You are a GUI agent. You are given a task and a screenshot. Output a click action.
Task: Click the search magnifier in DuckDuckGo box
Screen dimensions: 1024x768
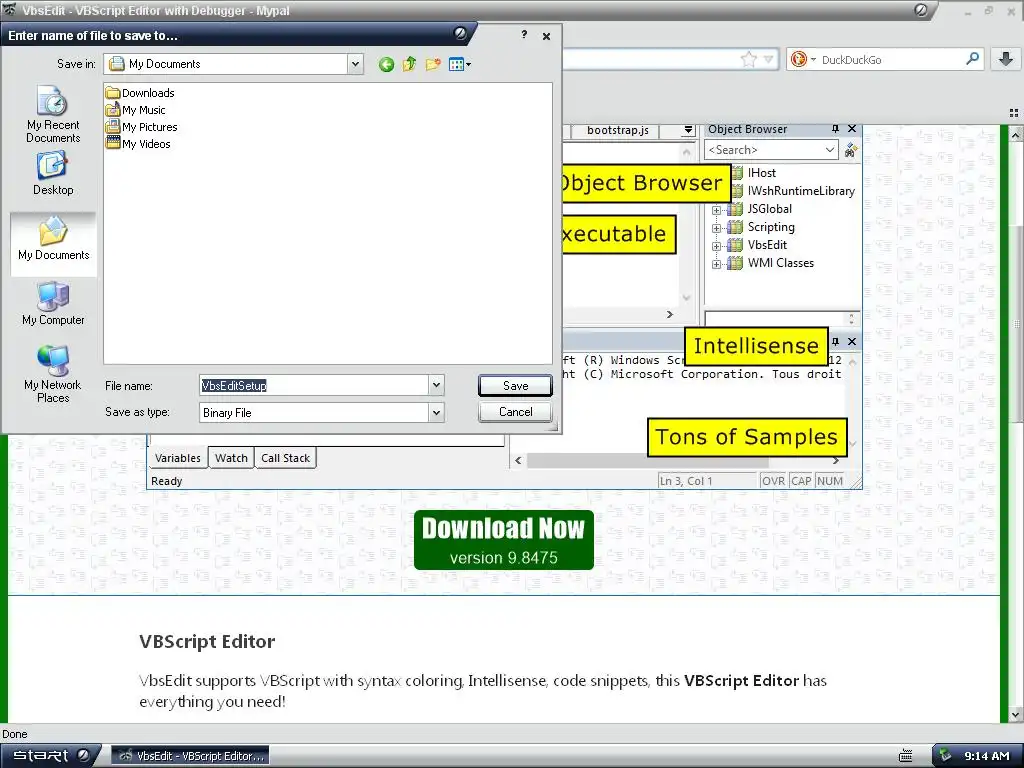[972, 59]
